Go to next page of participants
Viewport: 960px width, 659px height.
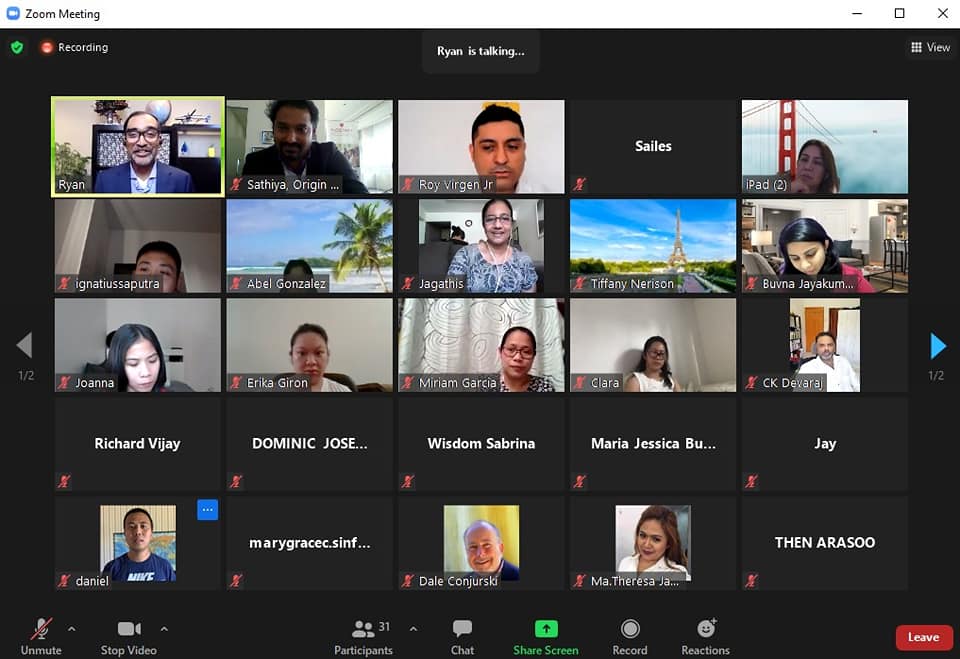pyautogui.click(x=937, y=346)
